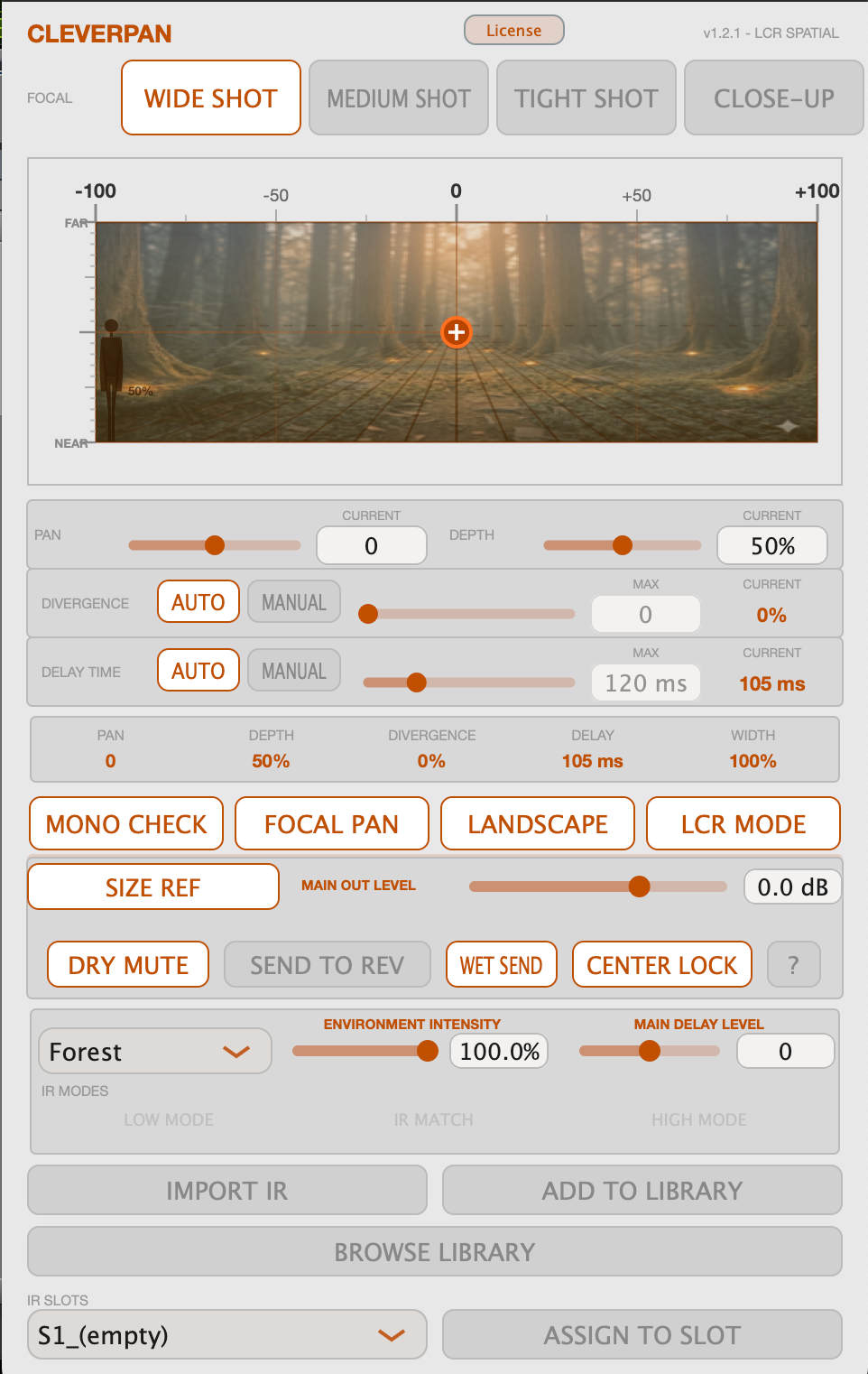868x1374 pixels.
Task: Open the question mark help button
Action: (794, 964)
